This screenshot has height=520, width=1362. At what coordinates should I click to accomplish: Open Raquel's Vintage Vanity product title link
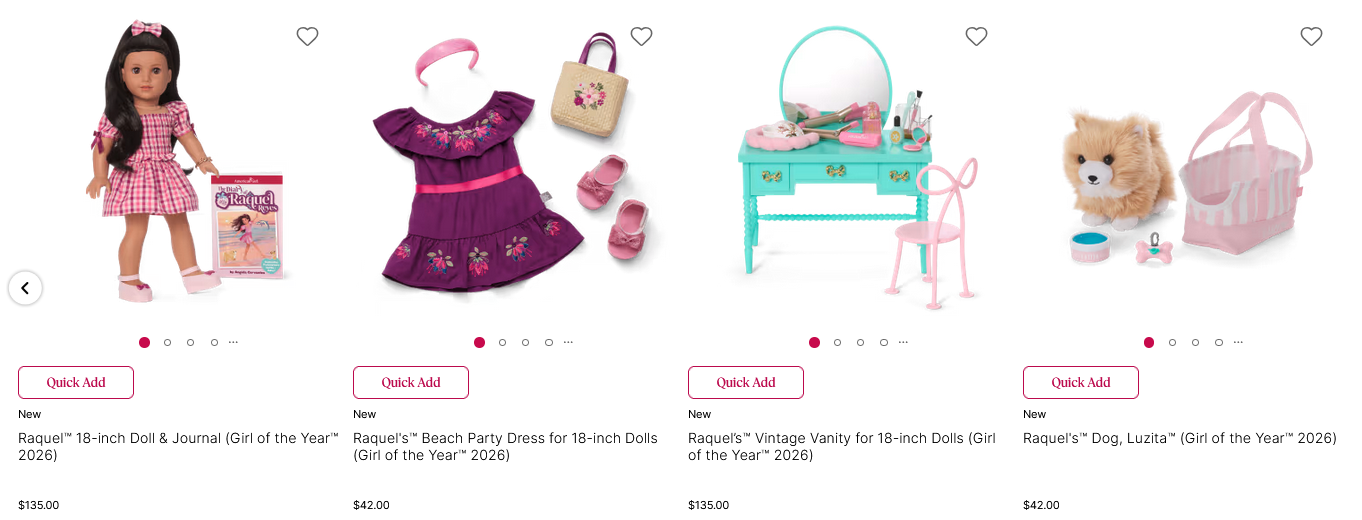click(842, 447)
